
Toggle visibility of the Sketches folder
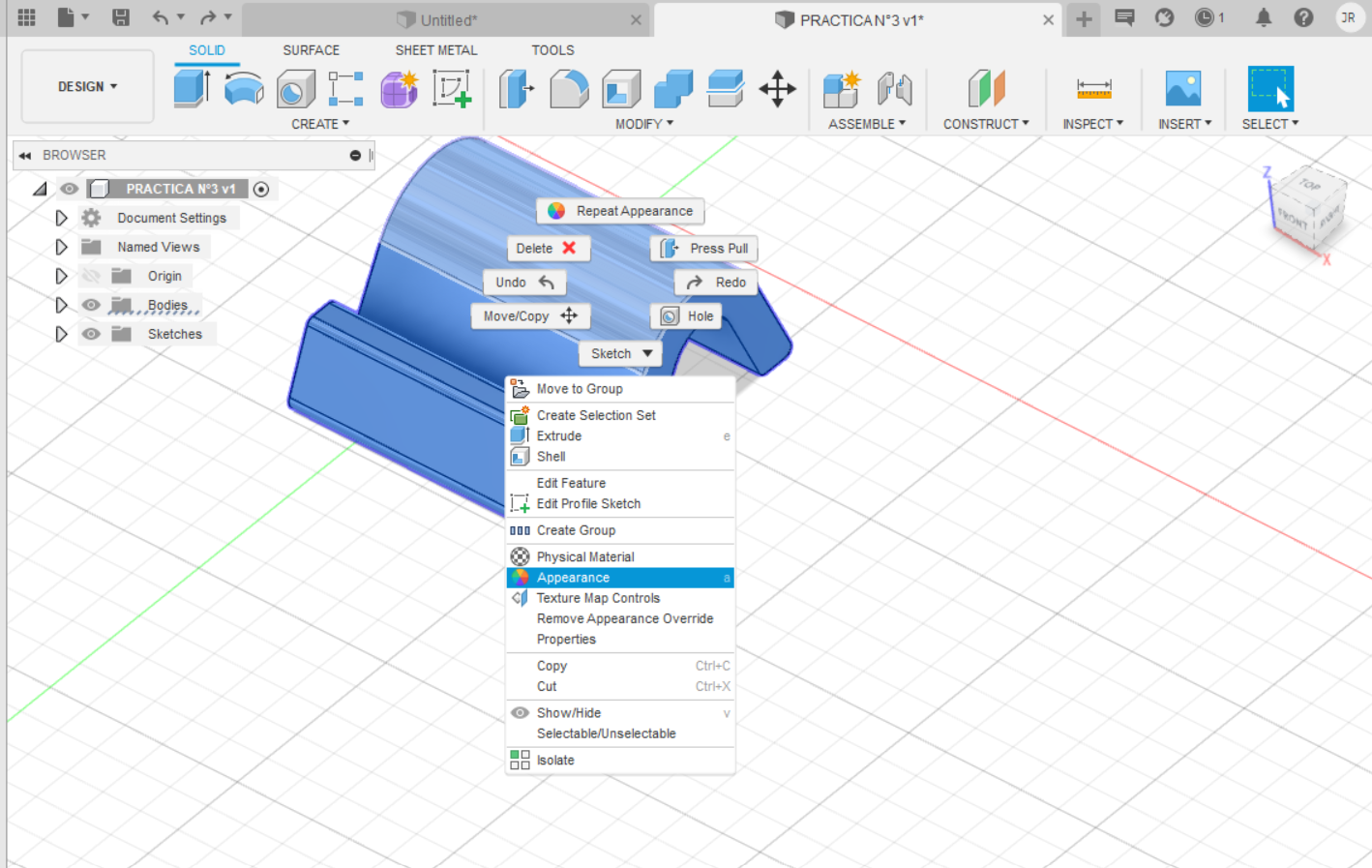91,334
